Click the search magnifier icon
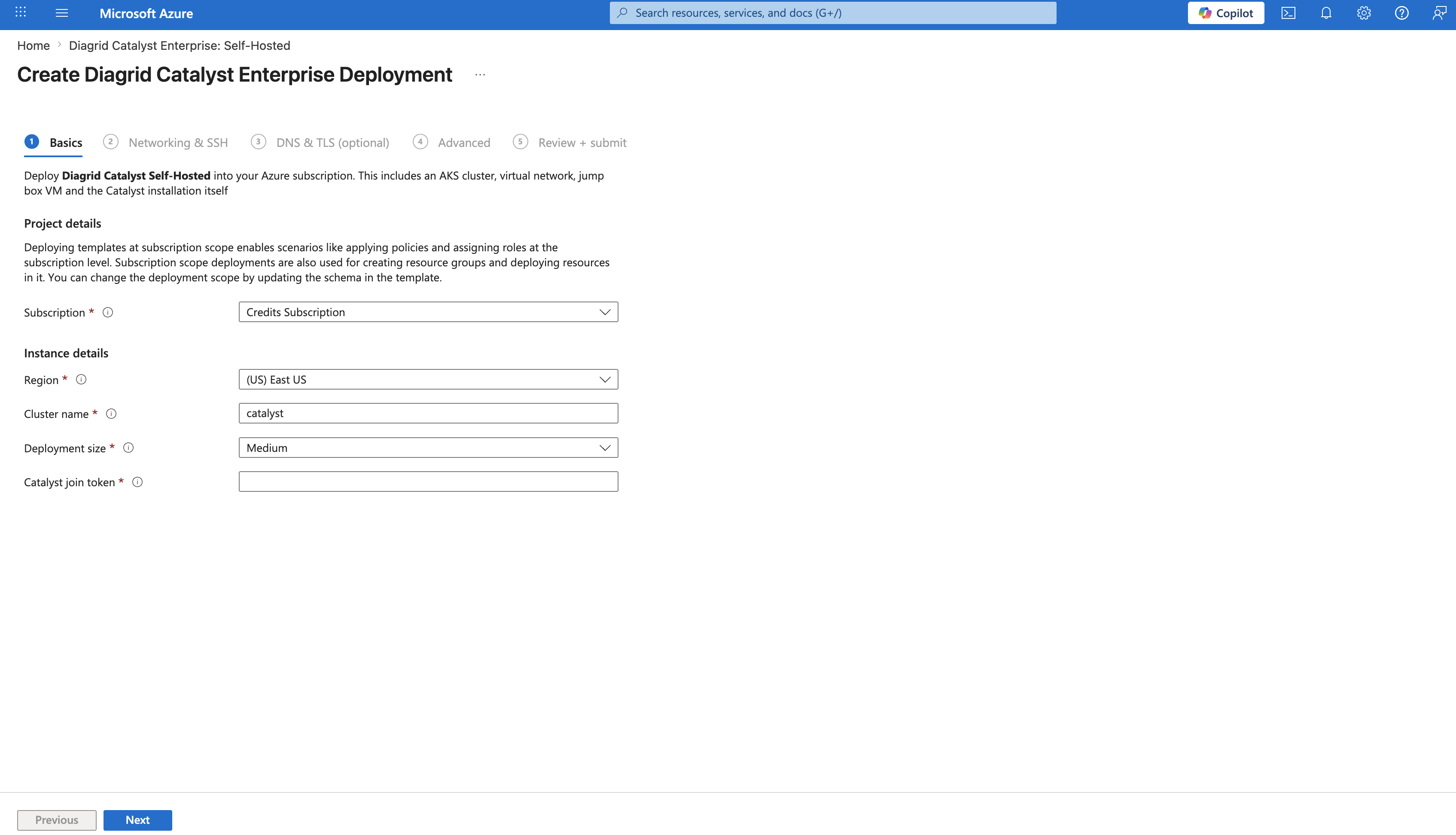The image size is (1456, 835). (622, 12)
